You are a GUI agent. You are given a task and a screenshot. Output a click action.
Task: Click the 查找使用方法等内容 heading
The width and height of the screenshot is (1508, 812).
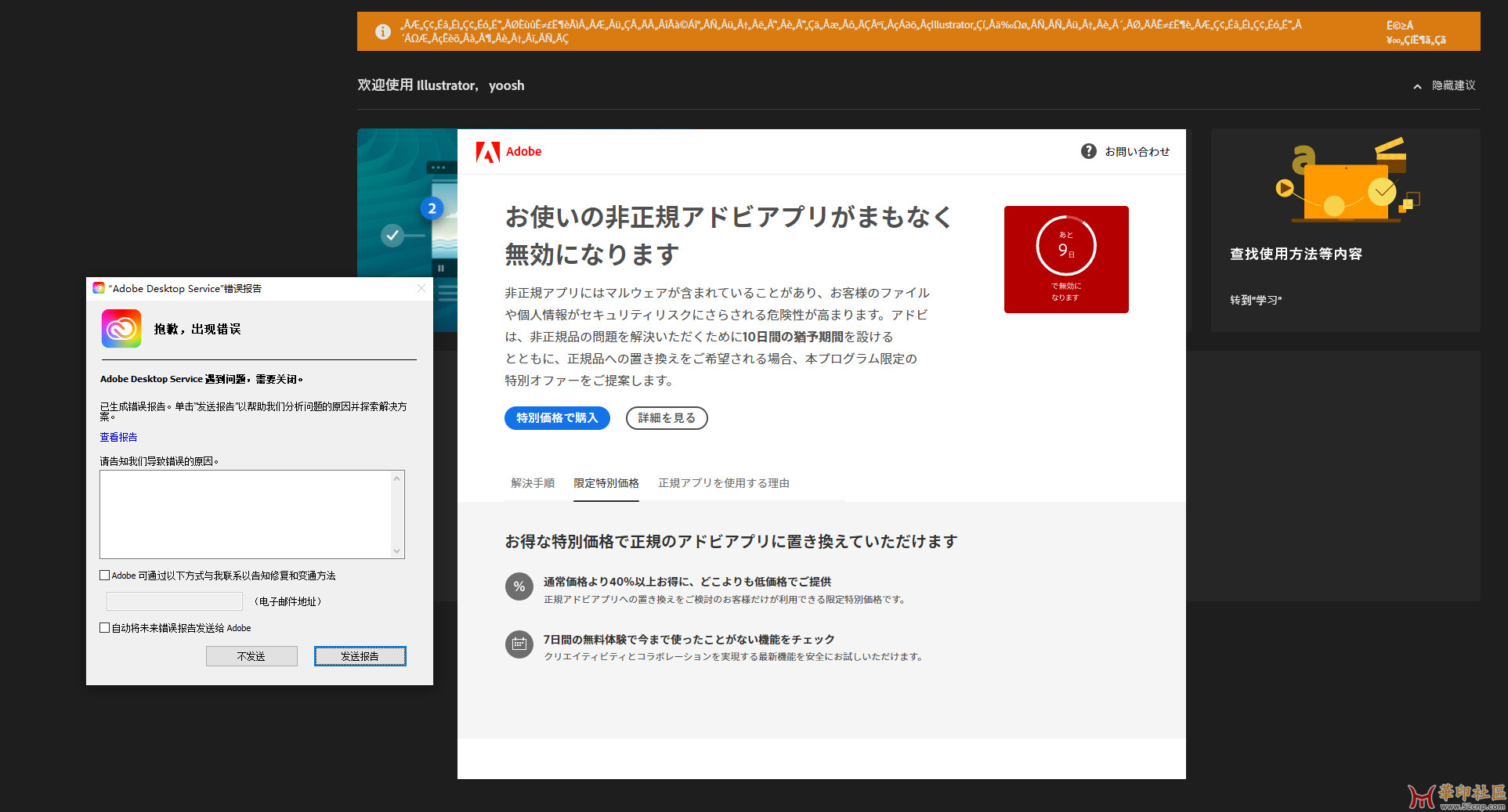(1296, 254)
